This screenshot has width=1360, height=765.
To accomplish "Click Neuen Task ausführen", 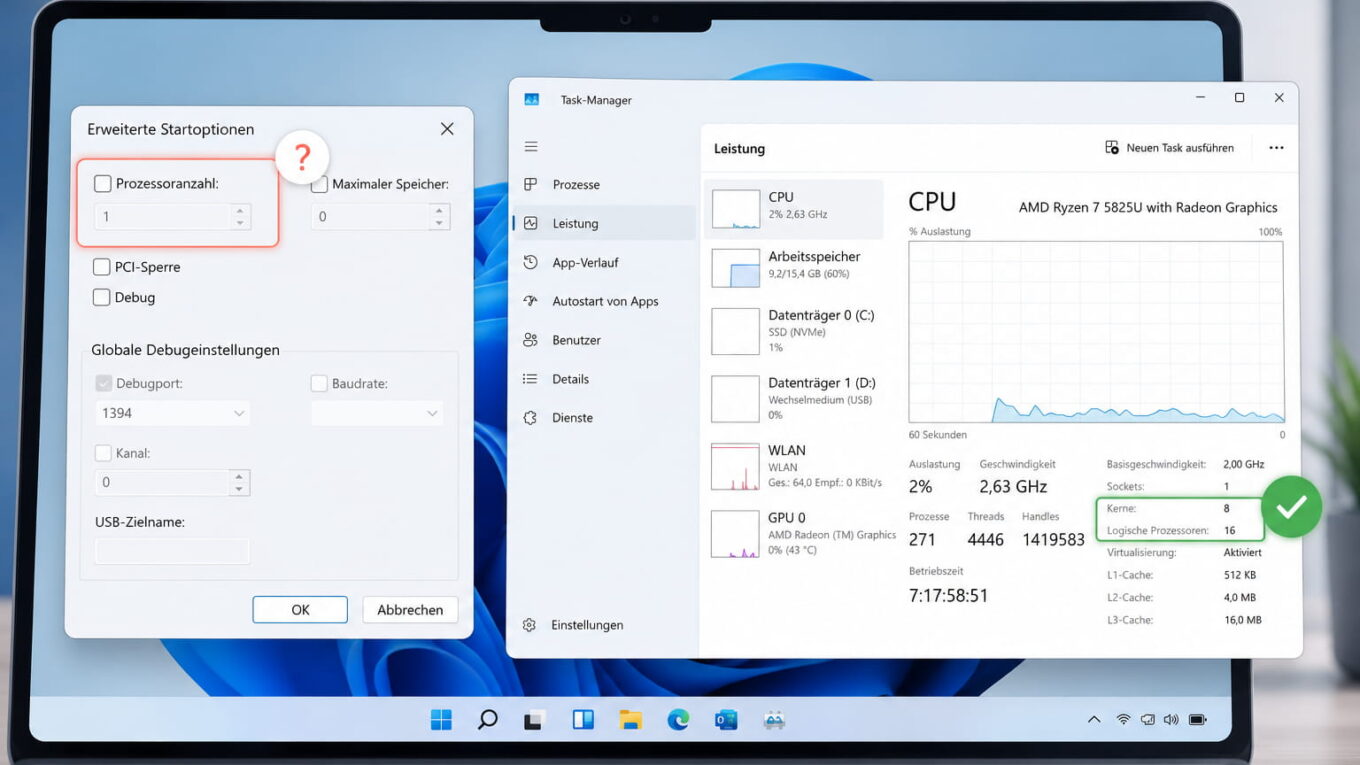I will click(x=1169, y=148).
